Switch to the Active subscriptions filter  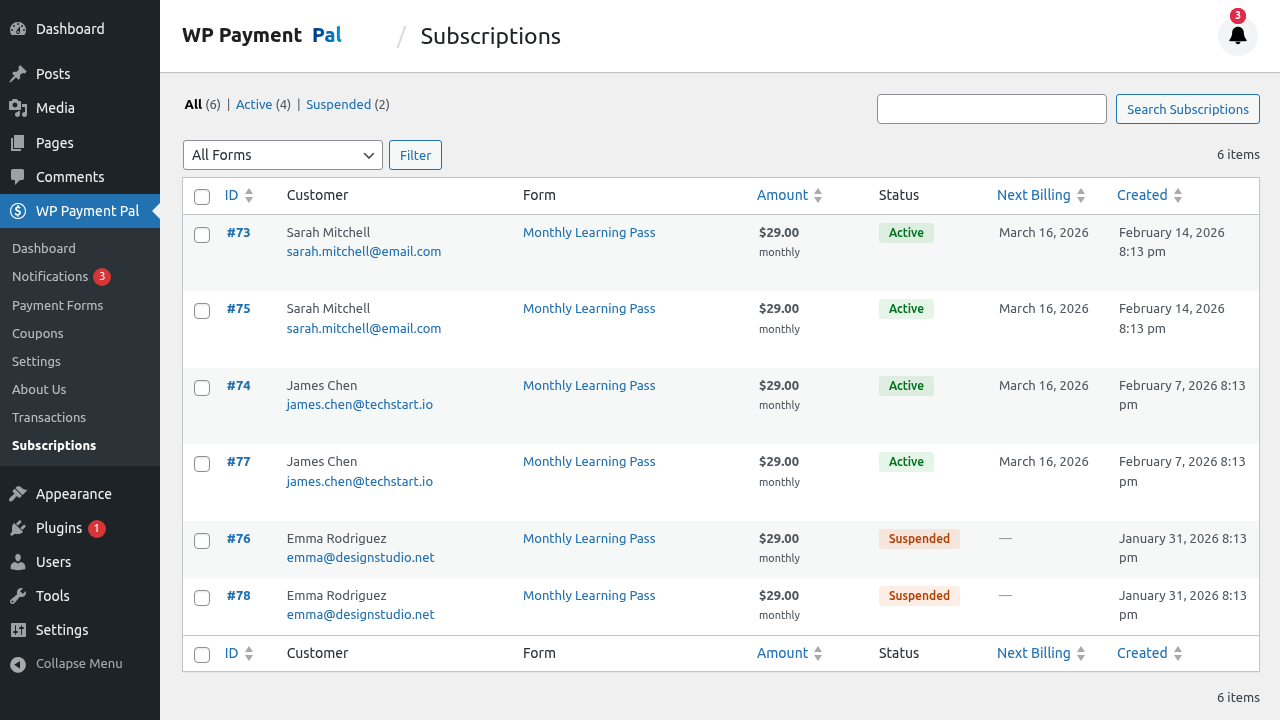[254, 104]
